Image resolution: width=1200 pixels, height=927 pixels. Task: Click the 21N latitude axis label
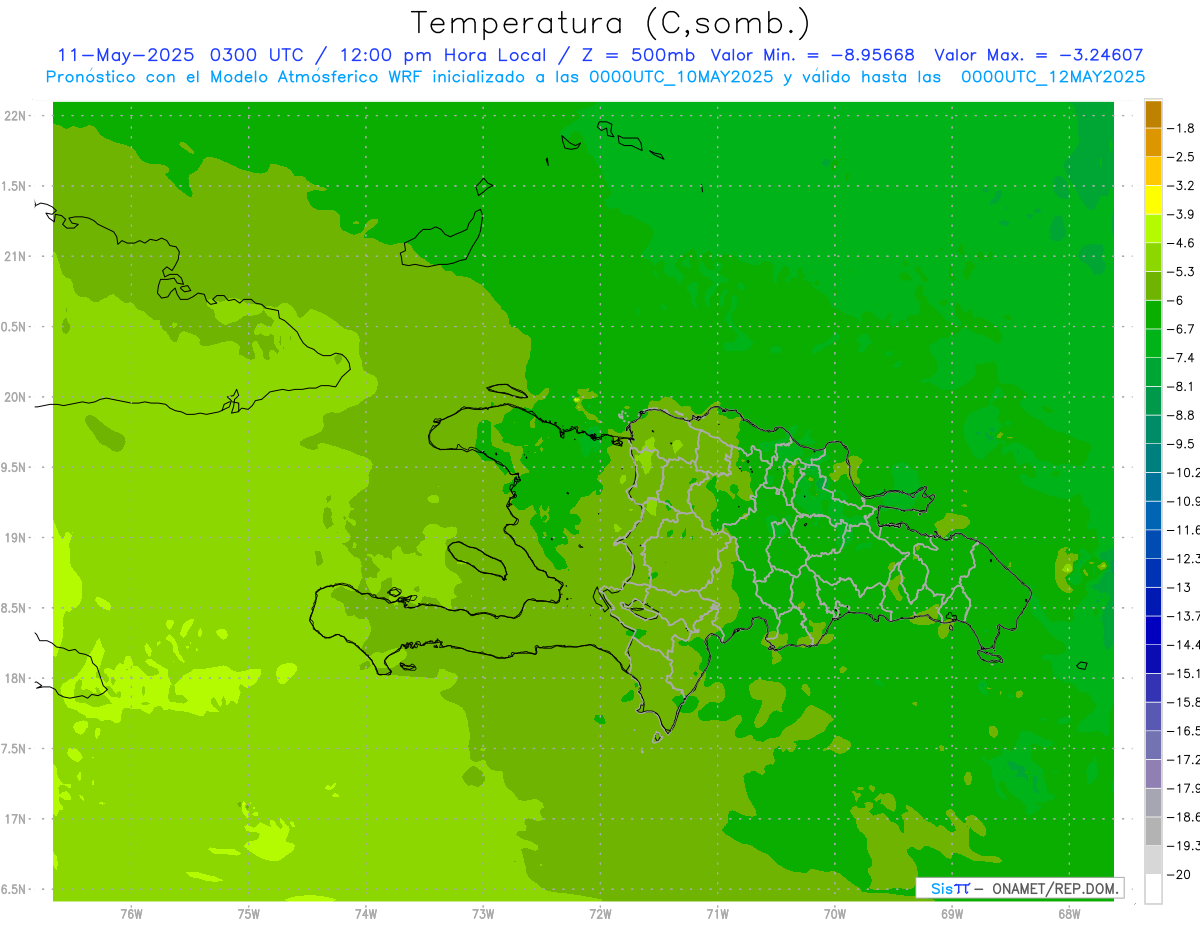(17, 256)
